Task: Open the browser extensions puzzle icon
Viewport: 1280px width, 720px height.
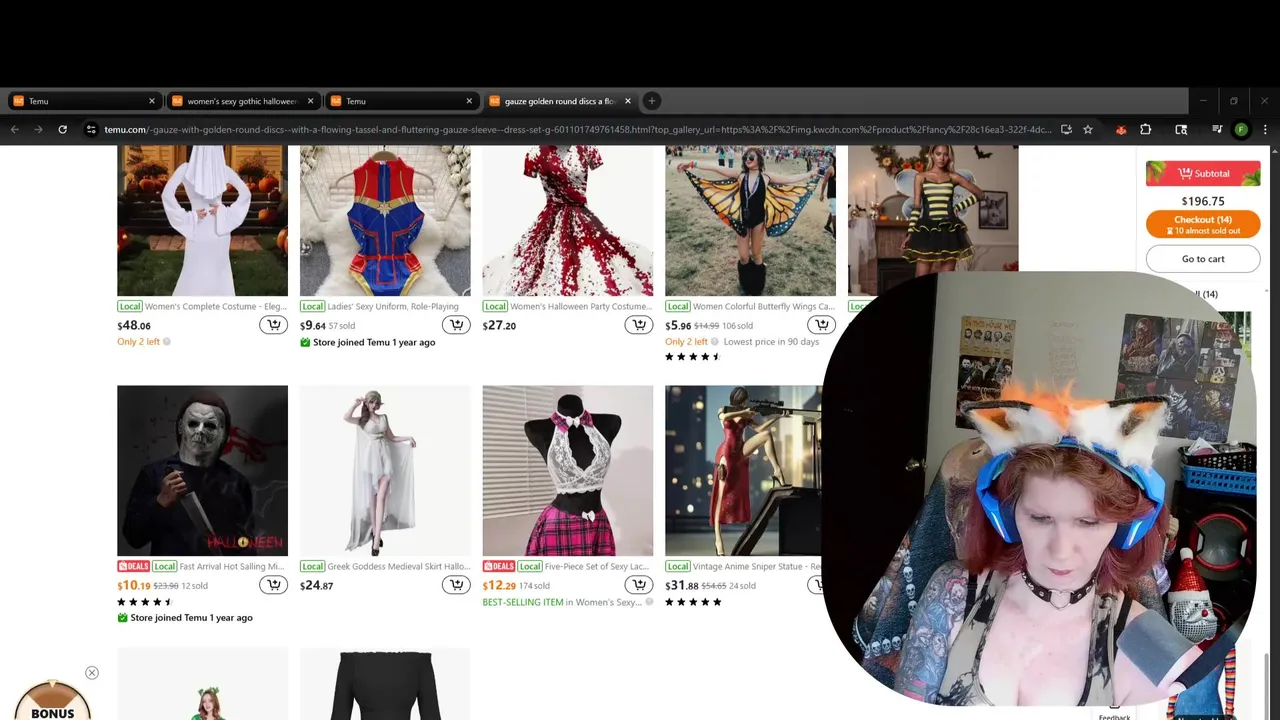Action: pos(1146,129)
